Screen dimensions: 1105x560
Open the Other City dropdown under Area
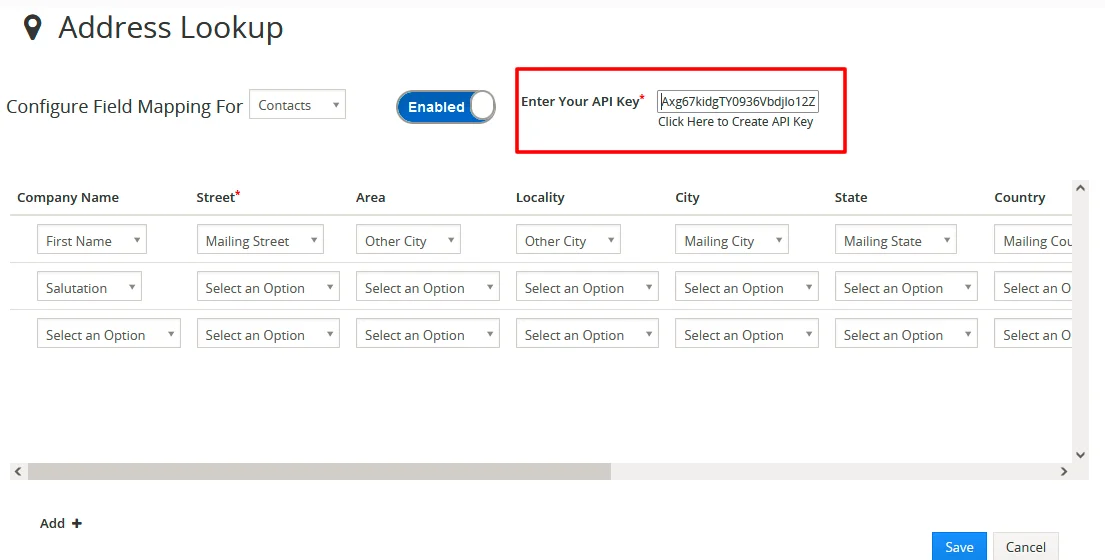click(408, 241)
